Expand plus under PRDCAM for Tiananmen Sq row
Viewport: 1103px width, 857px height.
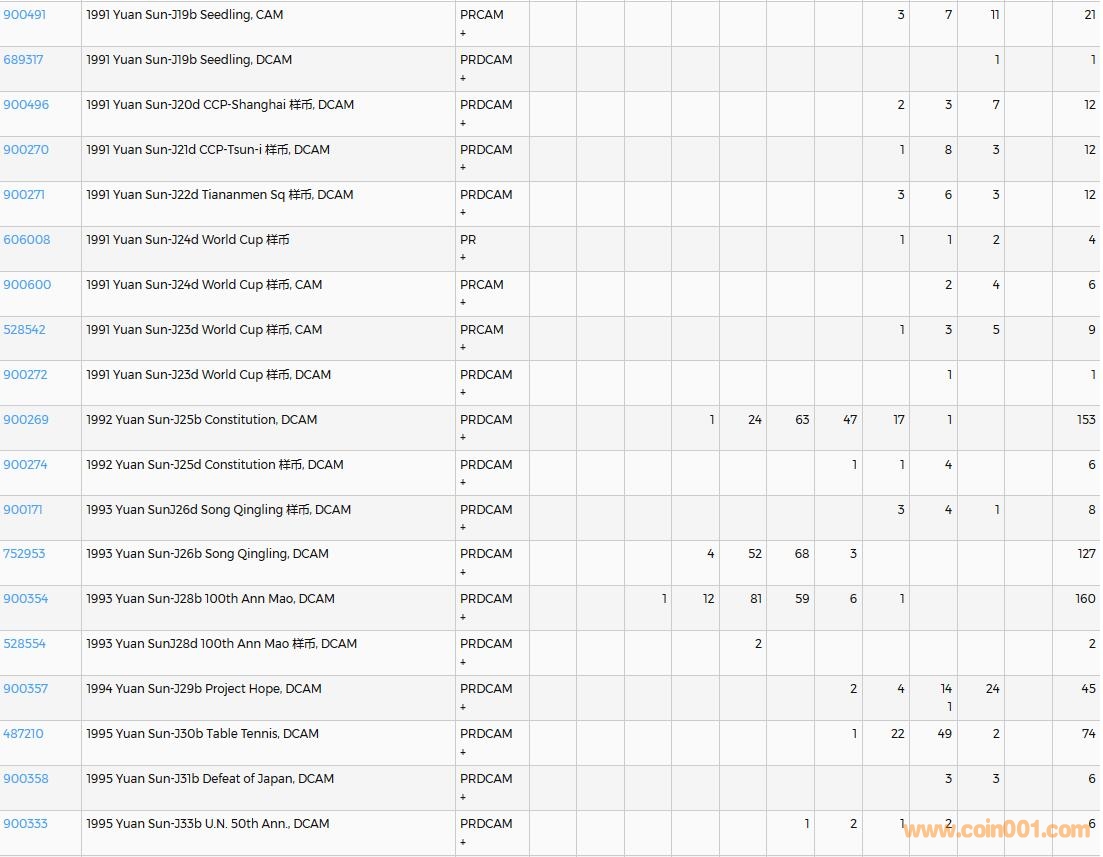point(463,213)
